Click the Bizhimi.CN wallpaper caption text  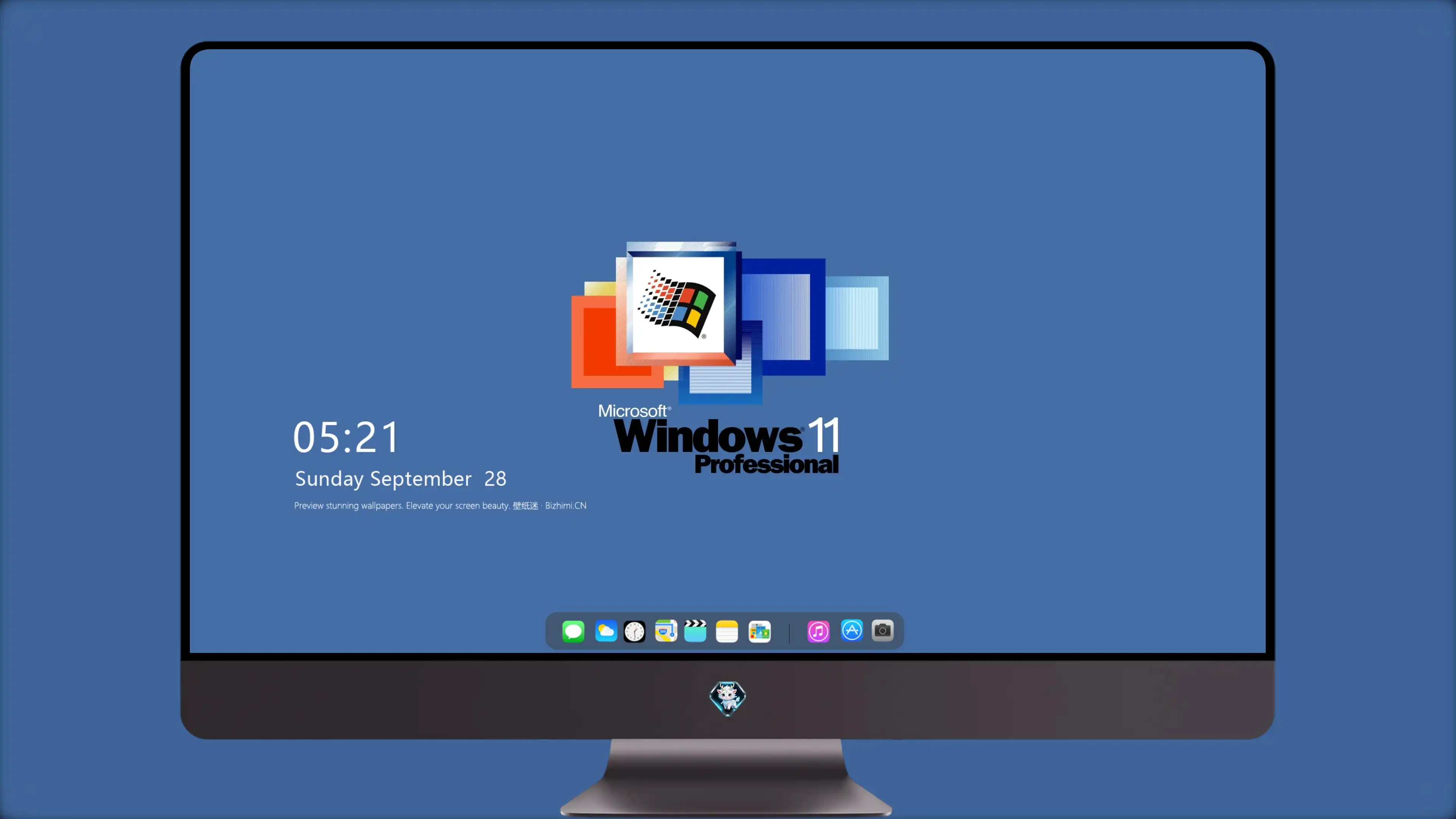pos(440,505)
